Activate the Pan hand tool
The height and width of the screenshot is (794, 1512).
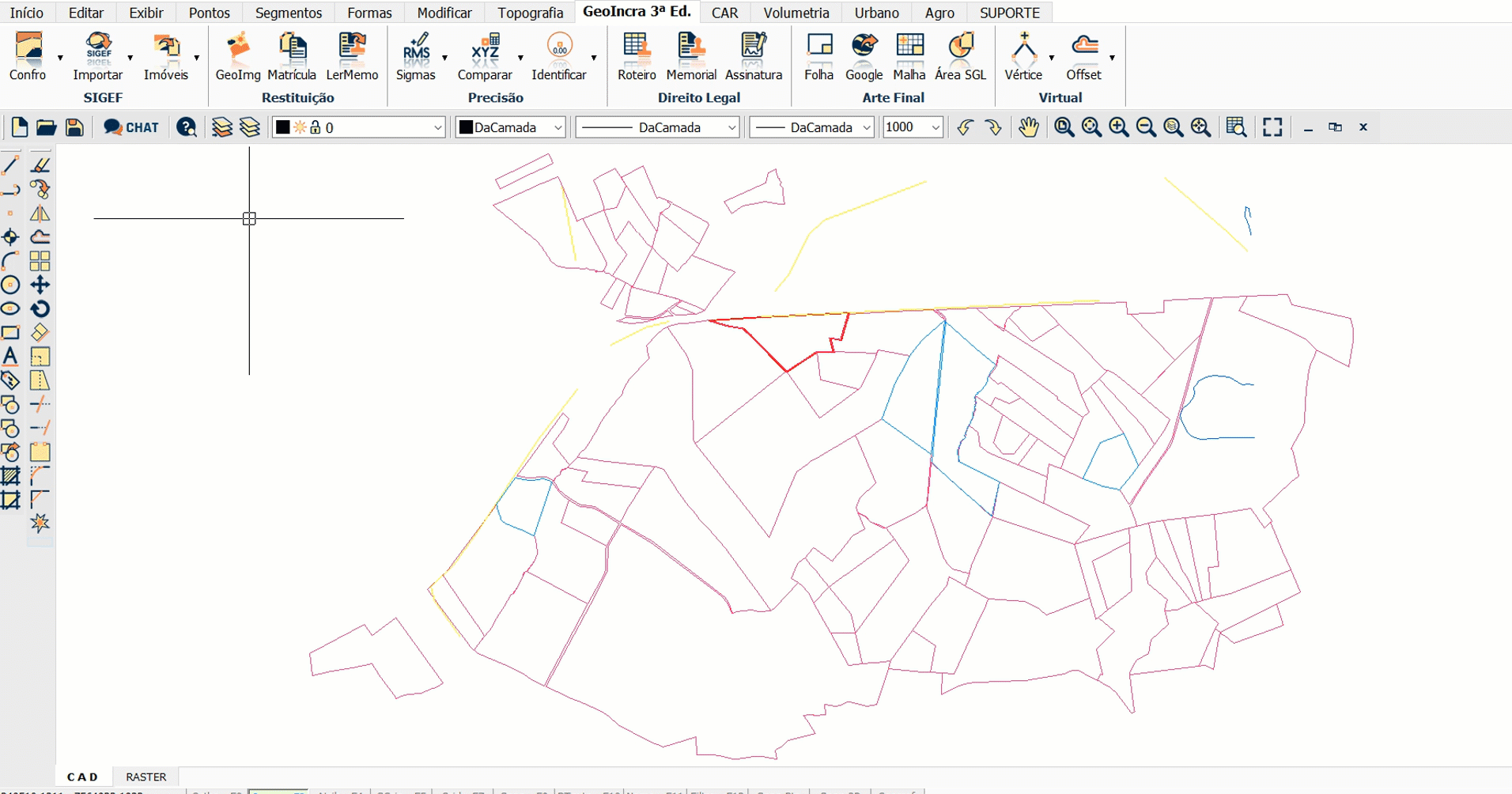point(1028,127)
